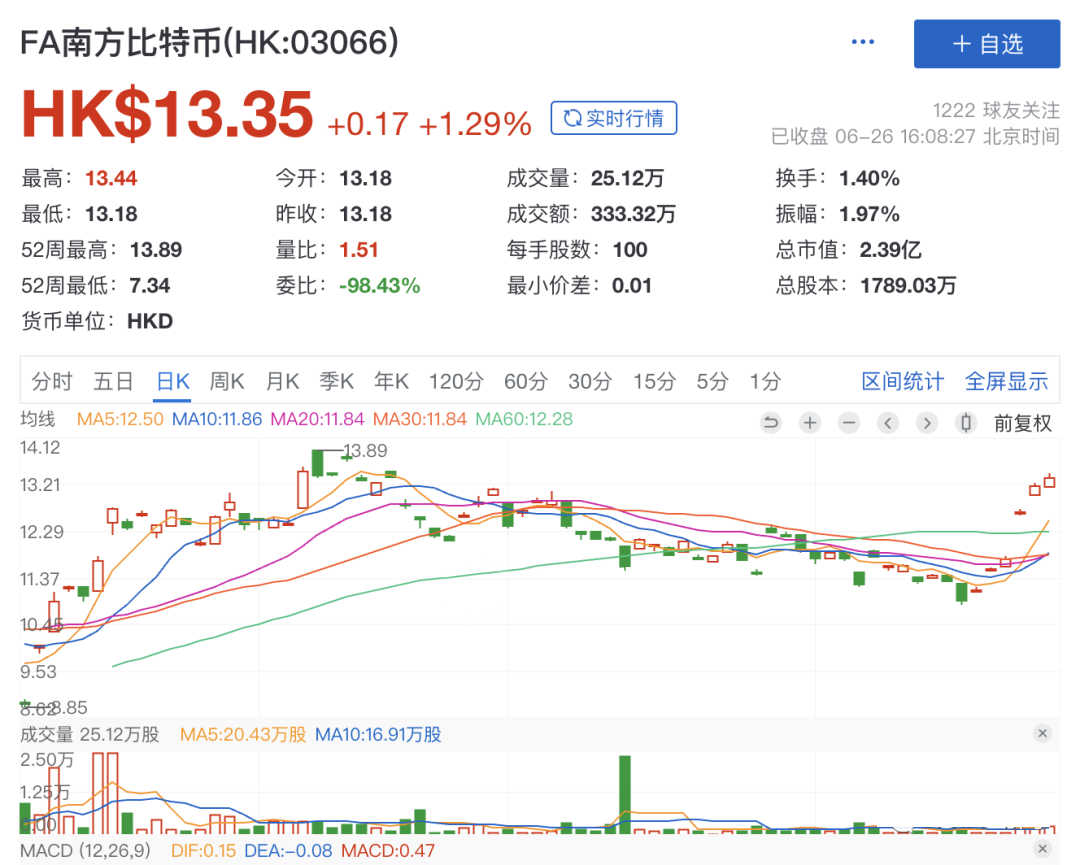Toggle the candlestick chart style icon
Screen dimensions: 1080x865
coord(965,423)
